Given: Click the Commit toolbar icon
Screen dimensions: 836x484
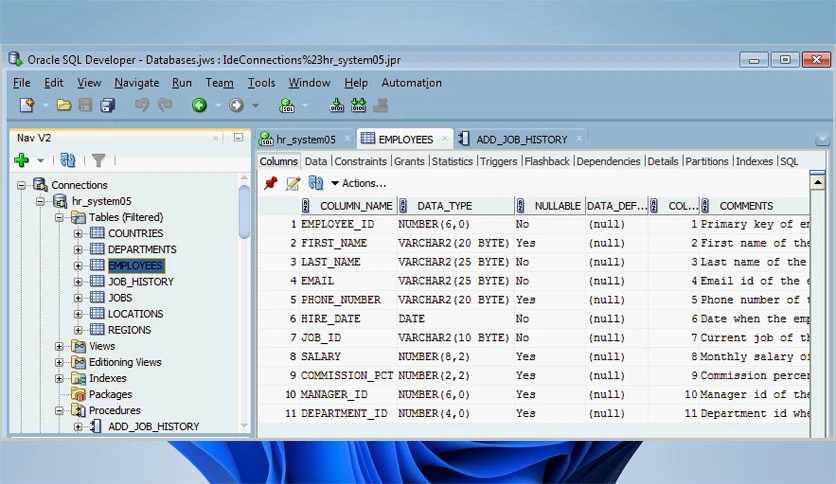Looking at the screenshot, I should tap(336, 105).
